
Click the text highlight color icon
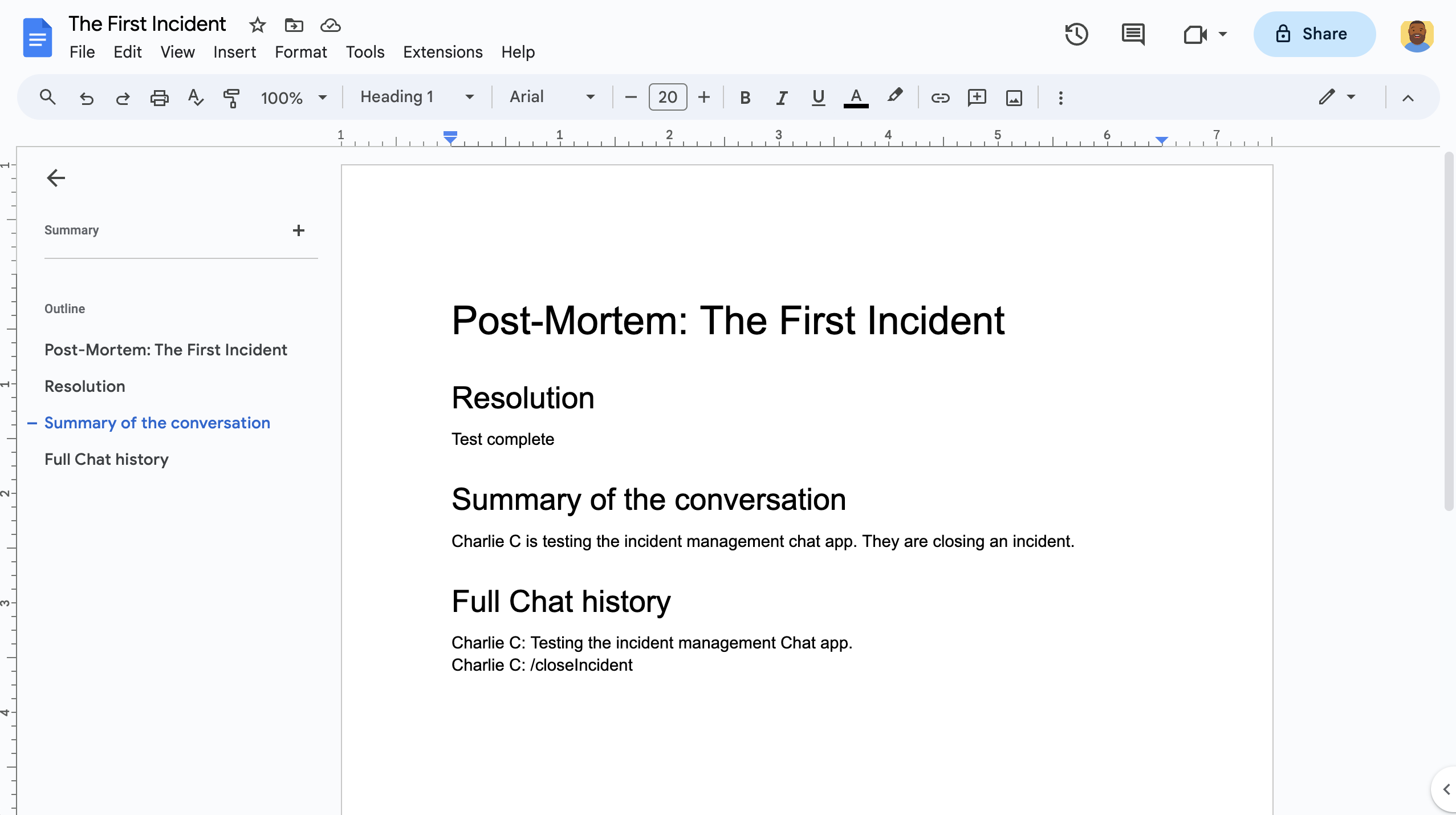point(894,96)
